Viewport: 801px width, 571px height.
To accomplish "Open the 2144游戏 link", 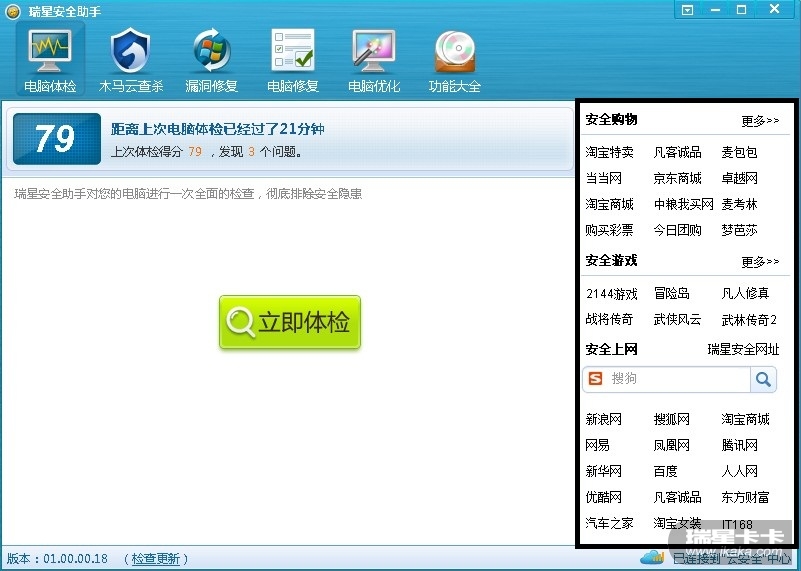I will [x=611, y=294].
